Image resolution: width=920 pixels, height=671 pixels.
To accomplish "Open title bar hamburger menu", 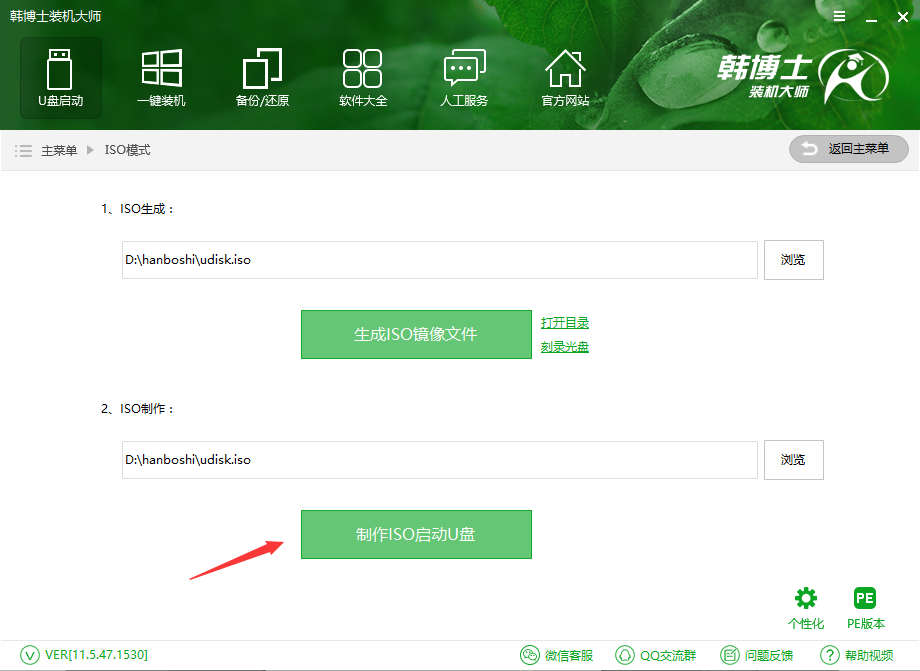I will 839,17.
